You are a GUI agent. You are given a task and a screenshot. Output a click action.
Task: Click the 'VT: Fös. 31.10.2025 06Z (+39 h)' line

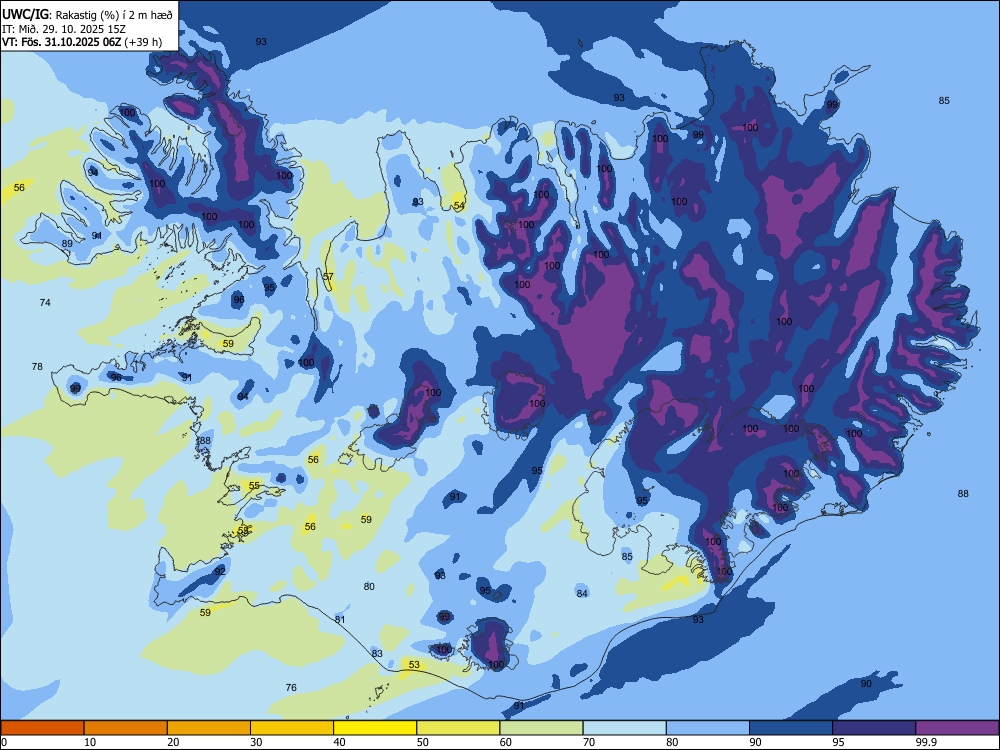tap(82, 42)
